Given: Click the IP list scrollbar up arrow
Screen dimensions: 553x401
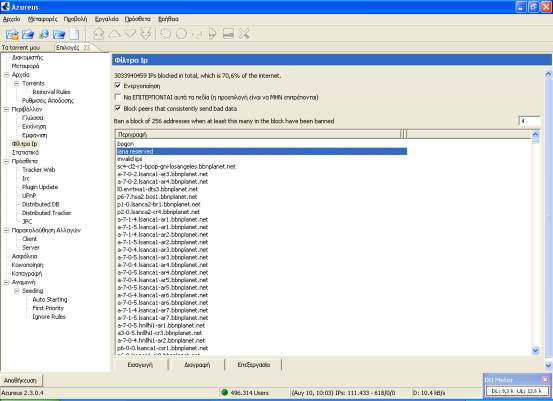Looking at the screenshot, I should click(535, 134).
